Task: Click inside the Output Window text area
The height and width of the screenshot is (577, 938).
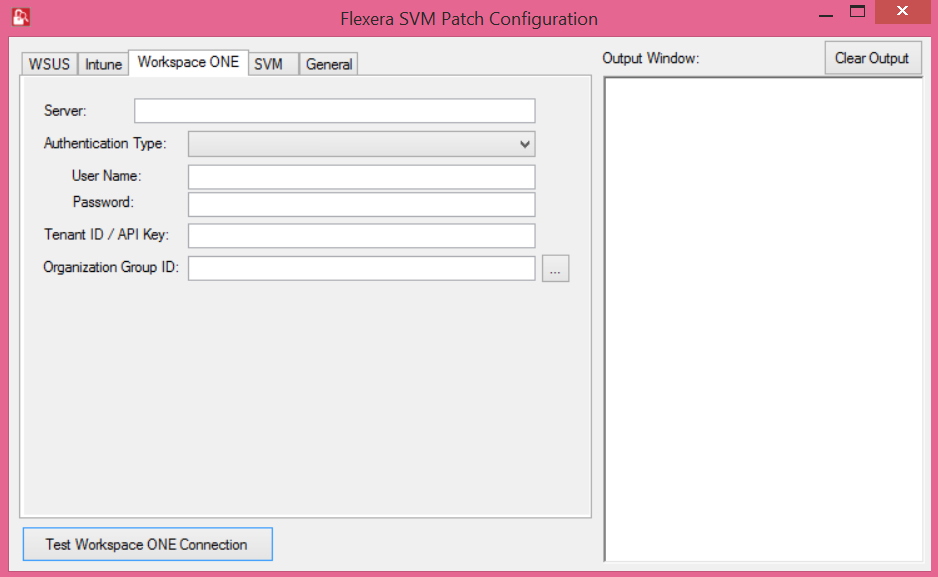Action: click(763, 319)
